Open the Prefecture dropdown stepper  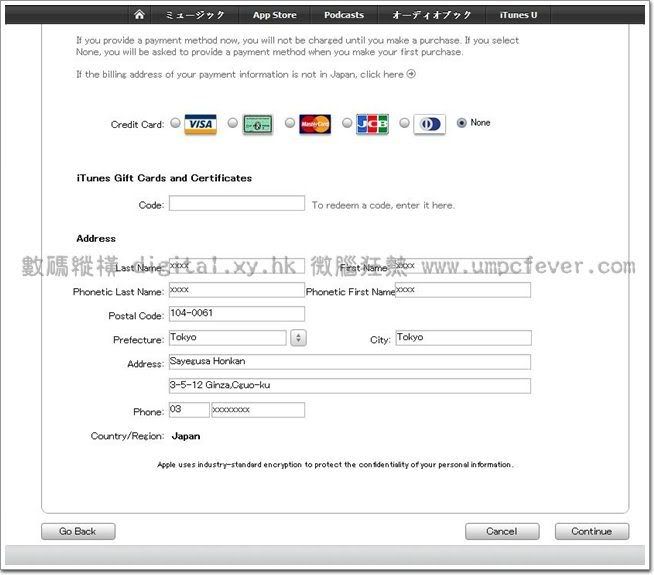(298, 339)
